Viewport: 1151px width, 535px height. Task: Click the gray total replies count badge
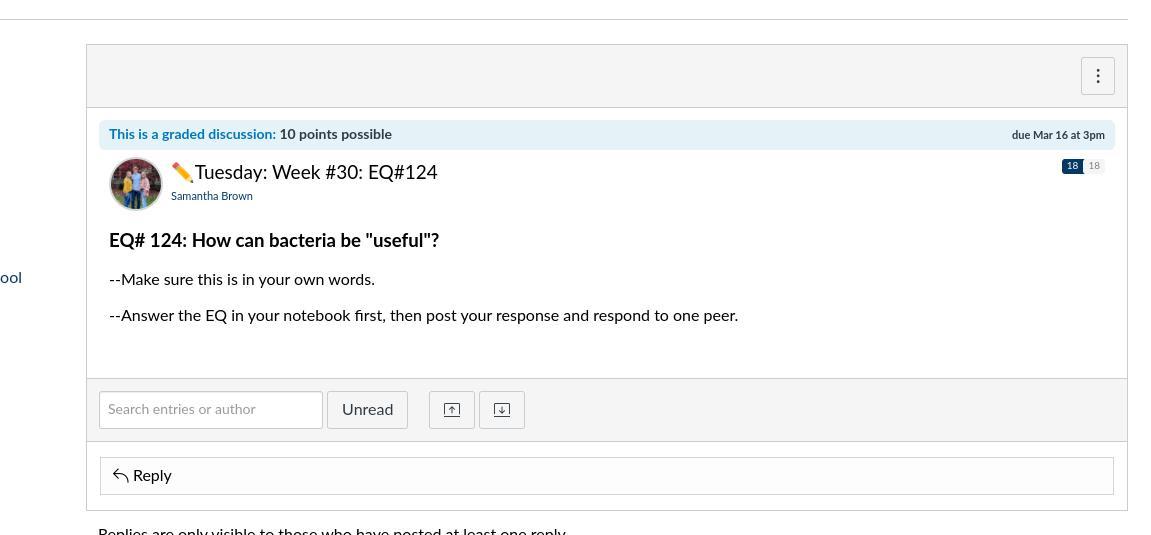[x=1094, y=166]
